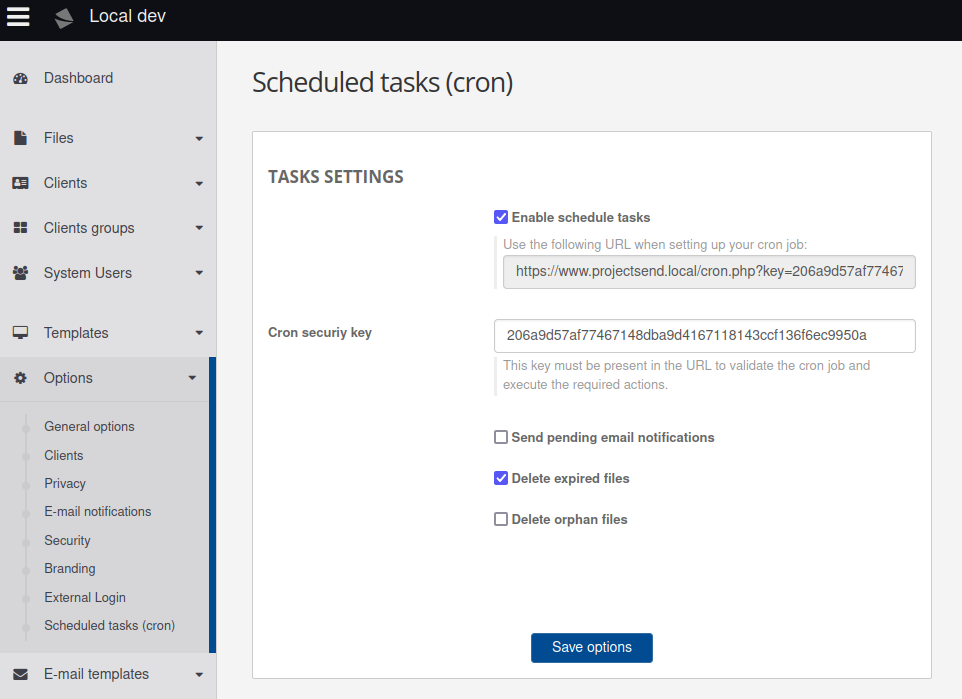Click the E-mail templates envelope icon
This screenshot has width=962, height=699.
pos(21,673)
